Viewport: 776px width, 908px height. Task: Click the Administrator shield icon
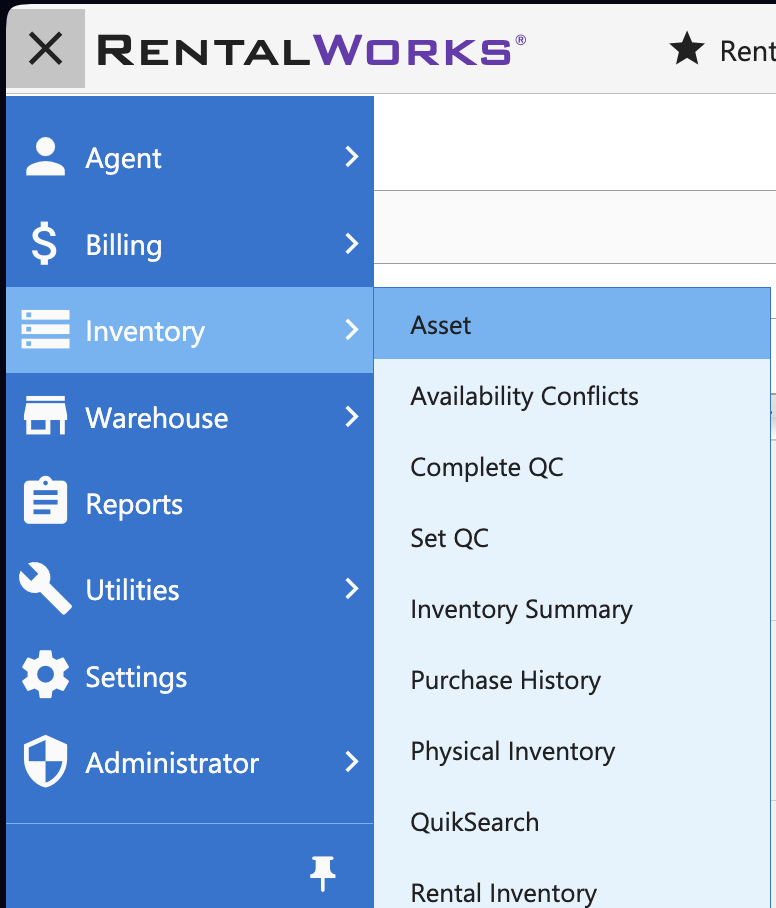(46, 761)
